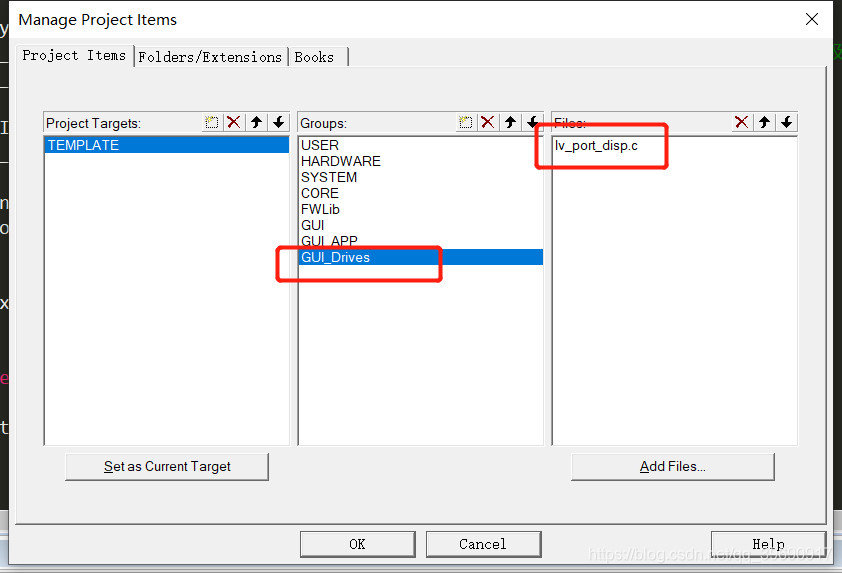Select the FWLib group
The image size is (842, 573).
pos(420,209)
